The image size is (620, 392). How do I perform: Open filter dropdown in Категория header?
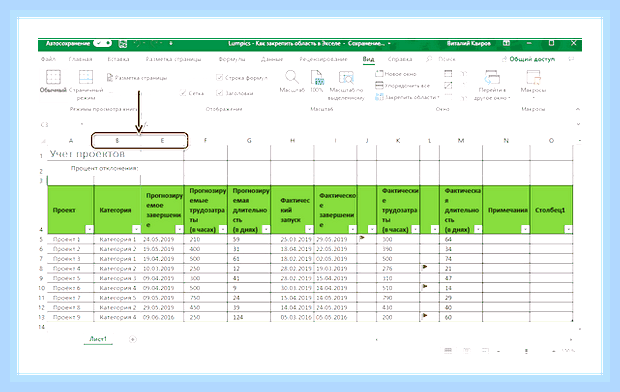[136, 229]
